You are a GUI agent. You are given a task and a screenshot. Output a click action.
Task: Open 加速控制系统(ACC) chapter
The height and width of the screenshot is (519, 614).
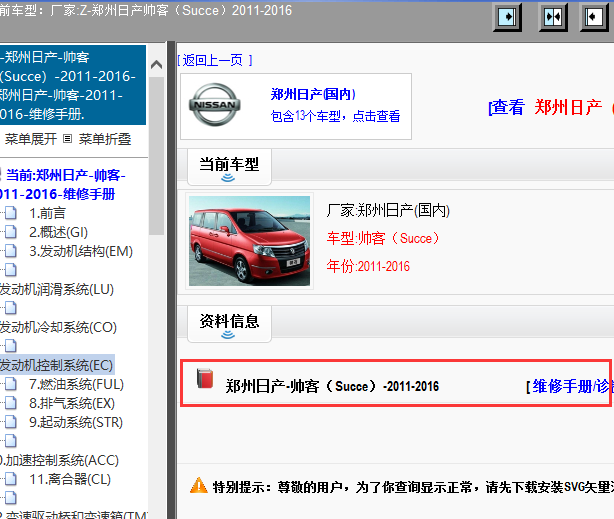point(59,460)
